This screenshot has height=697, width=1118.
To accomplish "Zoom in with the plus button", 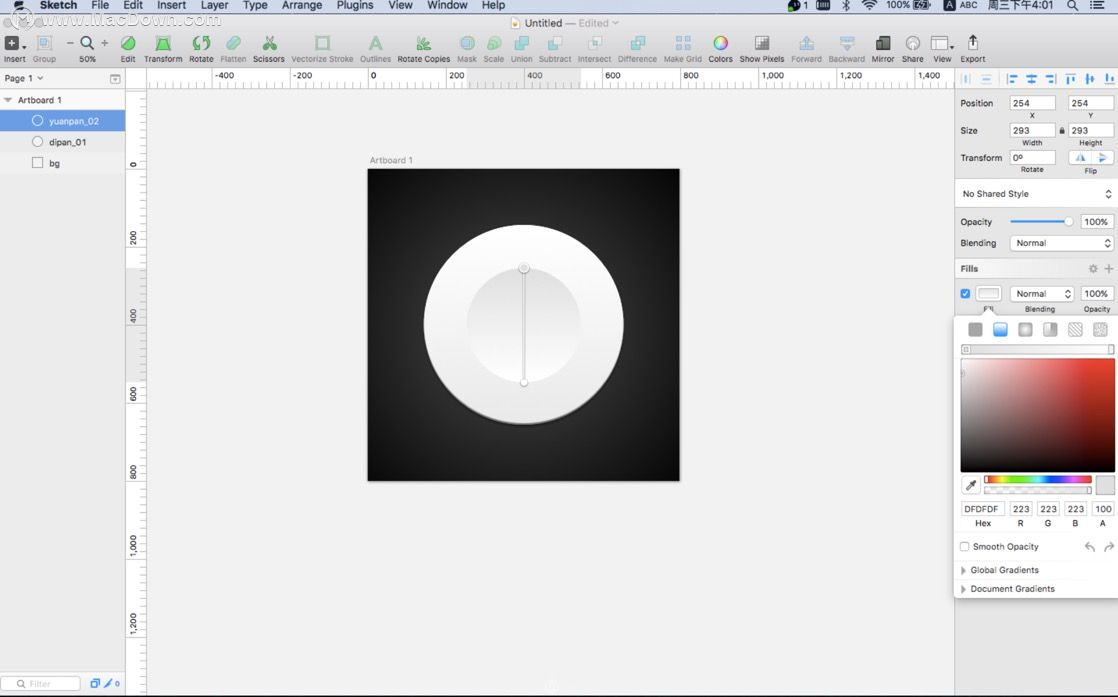I will pos(105,43).
